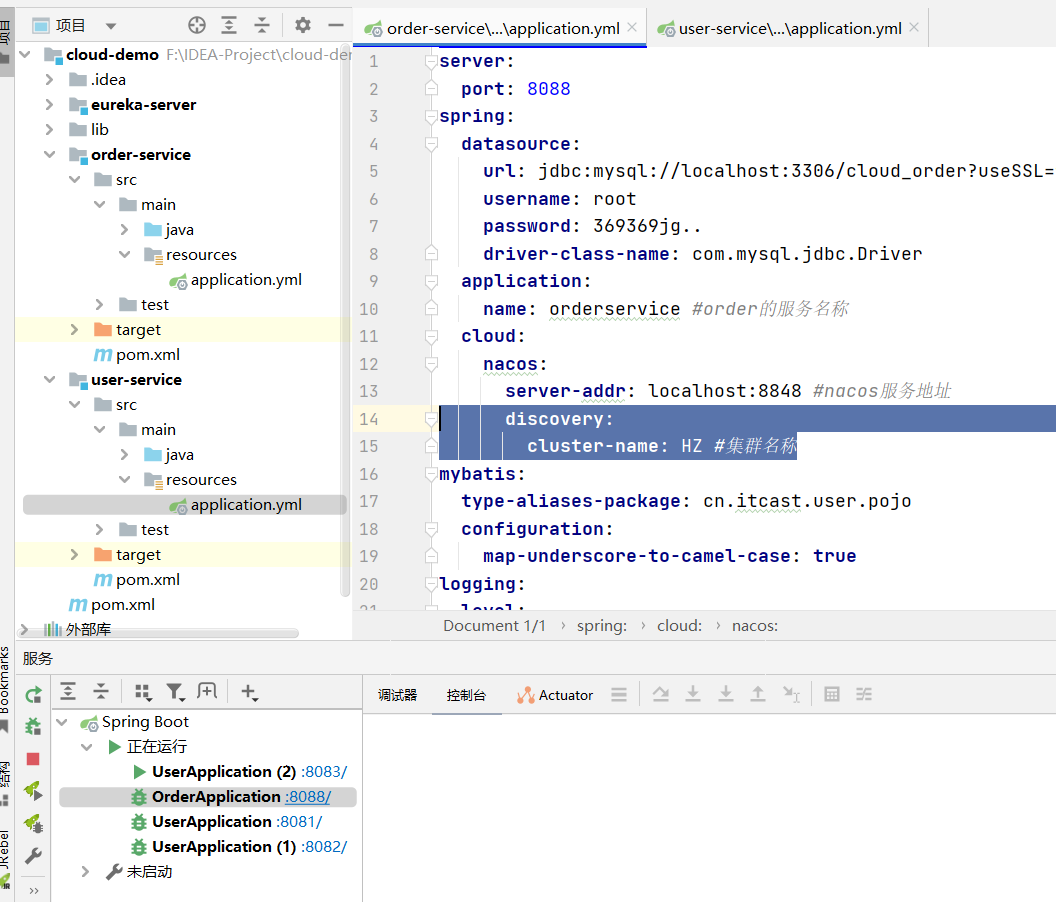Expand the lib folder
1056x902 pixels.
click(49, 129)
